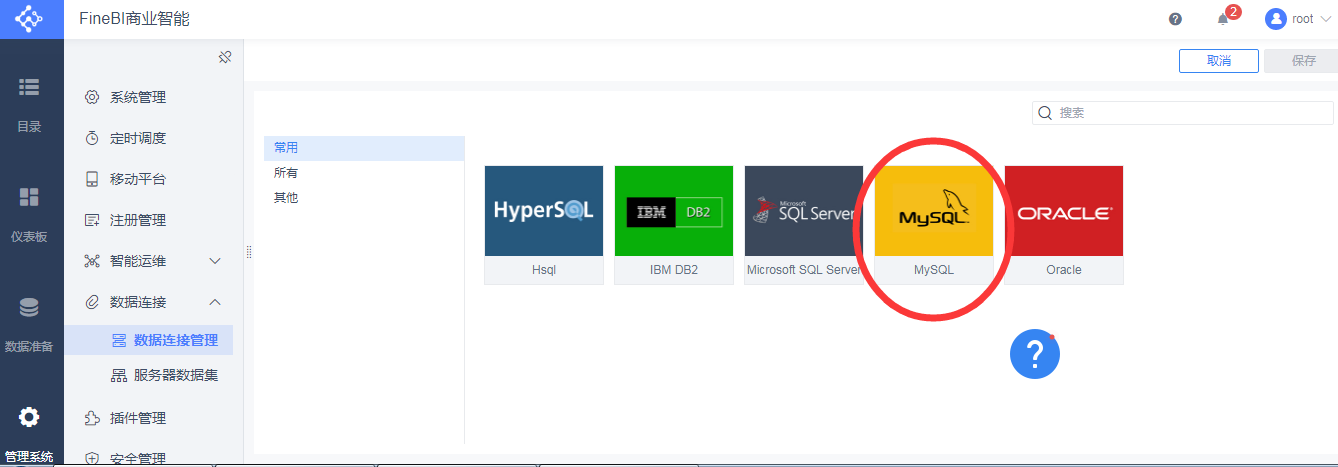Click the FineBI商业智能 title text
This screenshot has height=467, width=1338.
[x=134, y=19]
